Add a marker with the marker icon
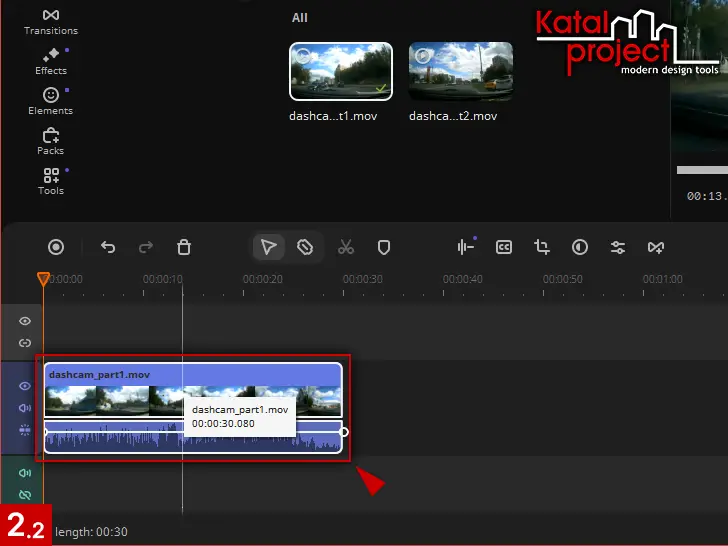Image resolution: width=728 pixels, height=546 pixels. coord(383,247)
